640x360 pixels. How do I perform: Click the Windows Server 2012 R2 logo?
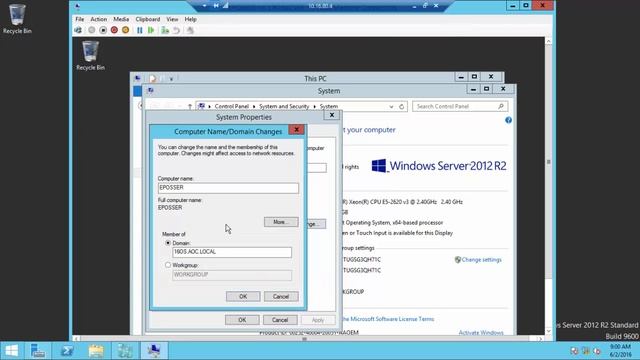[x=439, y=166]
